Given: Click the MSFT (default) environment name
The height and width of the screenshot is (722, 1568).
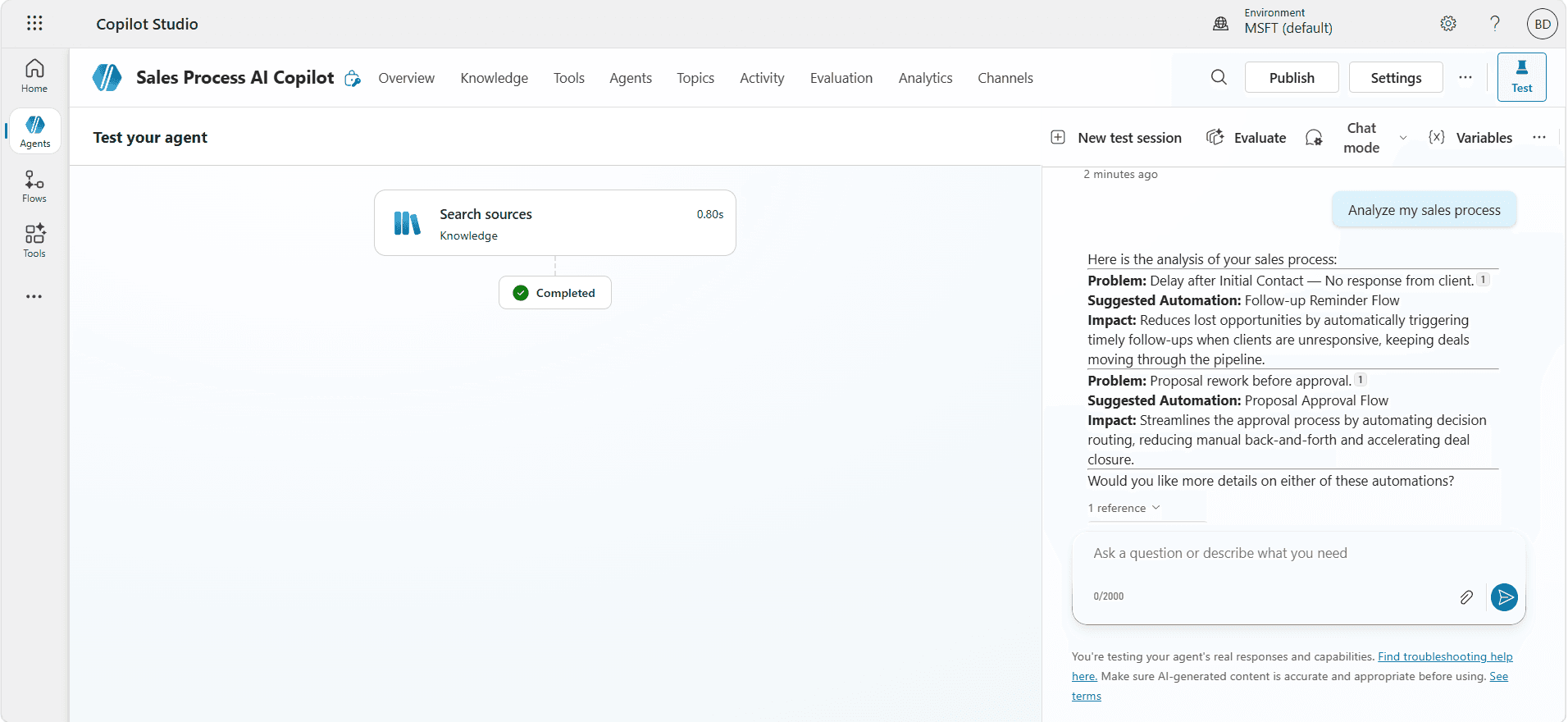Looking at the screenshot, I should tap(1288, 28).
